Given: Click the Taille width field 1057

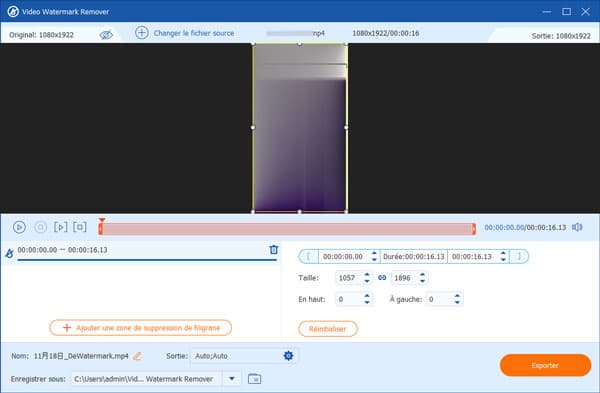Looking at the screenshot, I should 348,278.
